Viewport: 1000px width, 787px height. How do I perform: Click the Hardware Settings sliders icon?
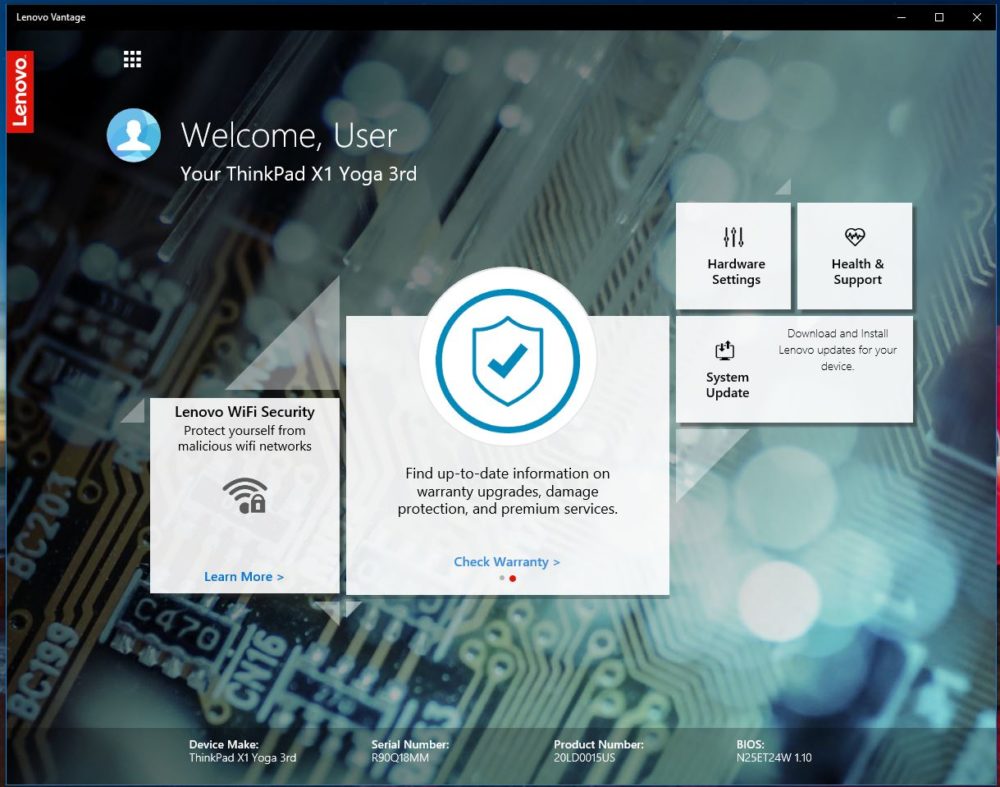pos(733,237)
